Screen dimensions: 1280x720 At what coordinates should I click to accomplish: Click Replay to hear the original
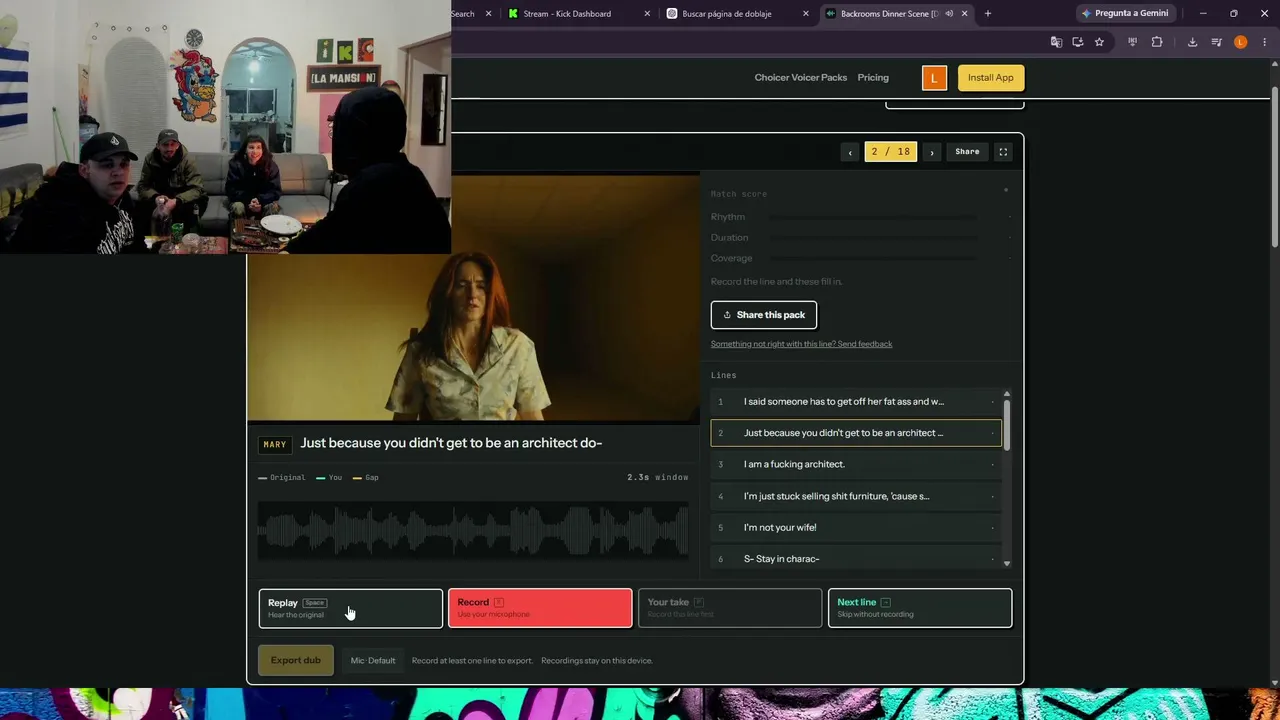350,608
